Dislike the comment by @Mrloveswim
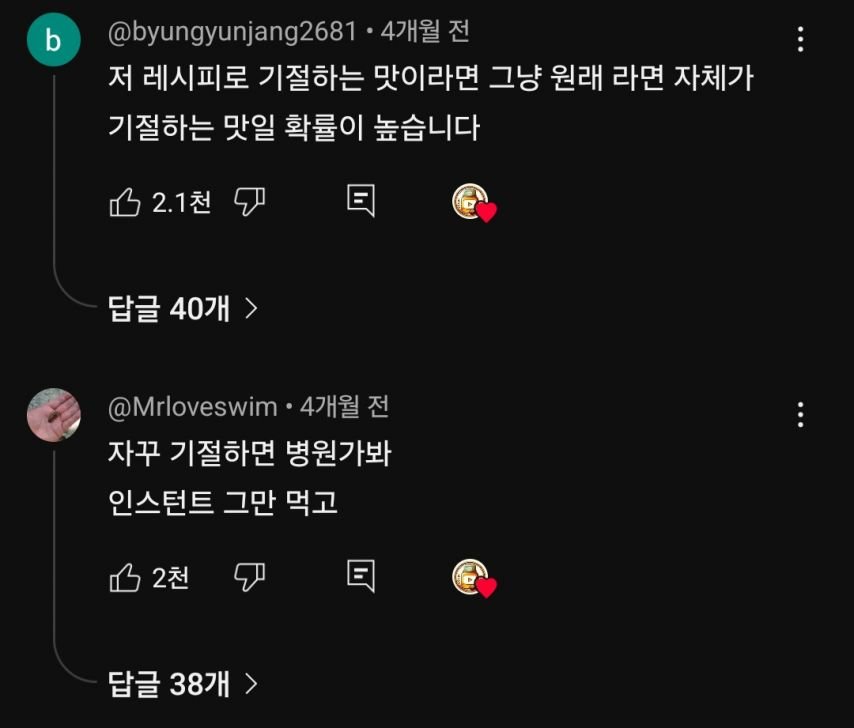Viewport: 854px width, 728px height. tap(249, 577)
